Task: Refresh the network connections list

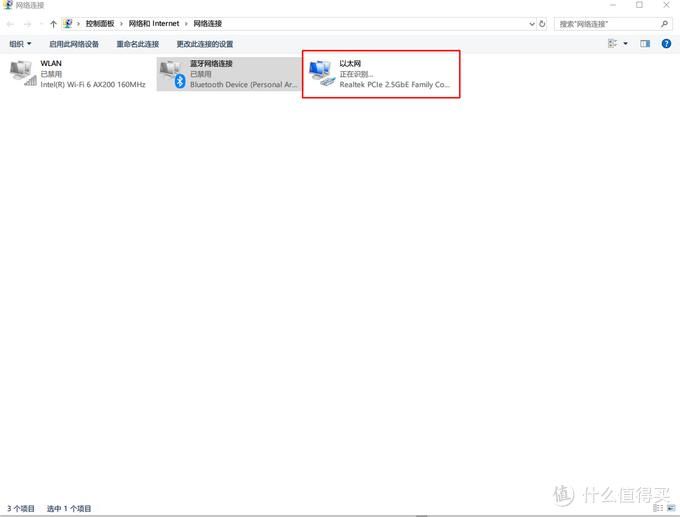Action: coord(542,24)
